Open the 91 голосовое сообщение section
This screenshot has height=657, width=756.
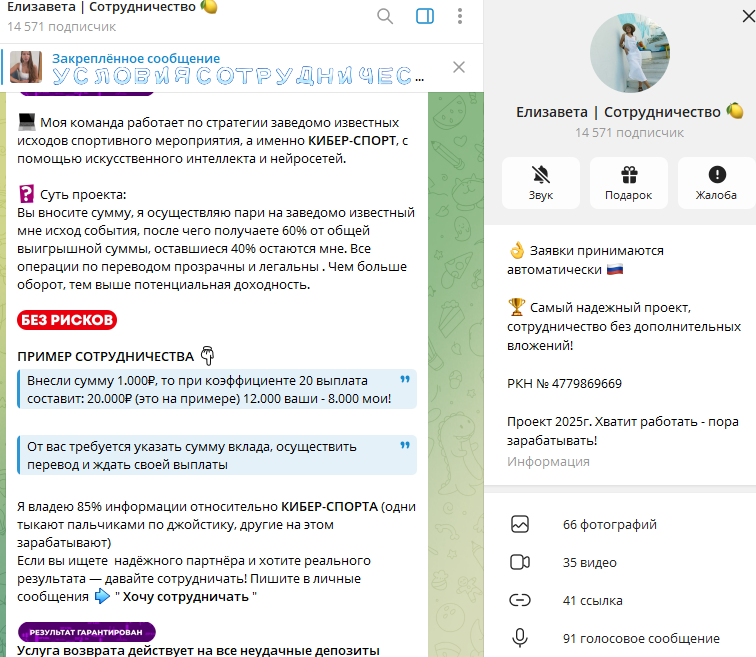coord(620,639)
